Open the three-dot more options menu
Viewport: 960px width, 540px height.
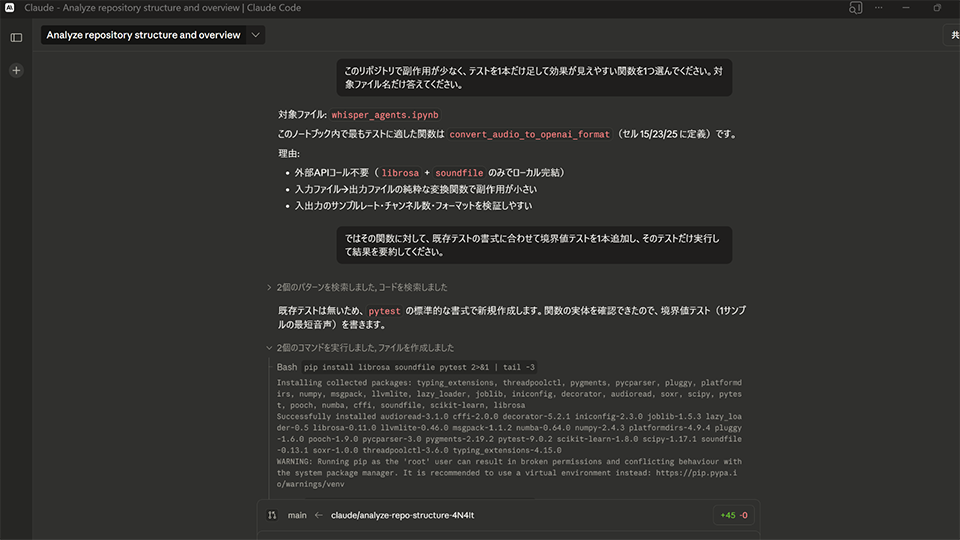click(x=879, y=8)
